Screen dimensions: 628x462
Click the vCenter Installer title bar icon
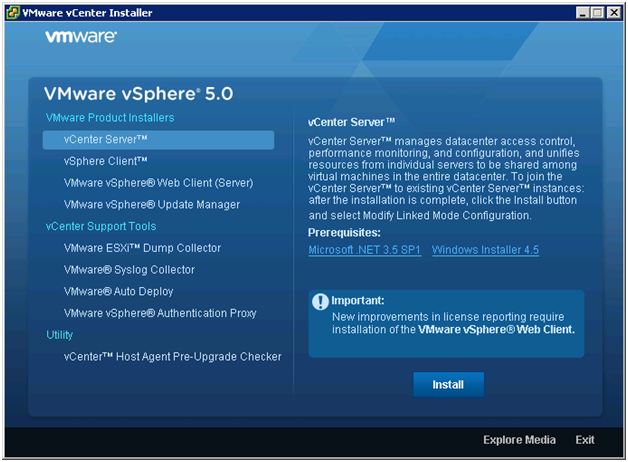[x=12, y=13]
